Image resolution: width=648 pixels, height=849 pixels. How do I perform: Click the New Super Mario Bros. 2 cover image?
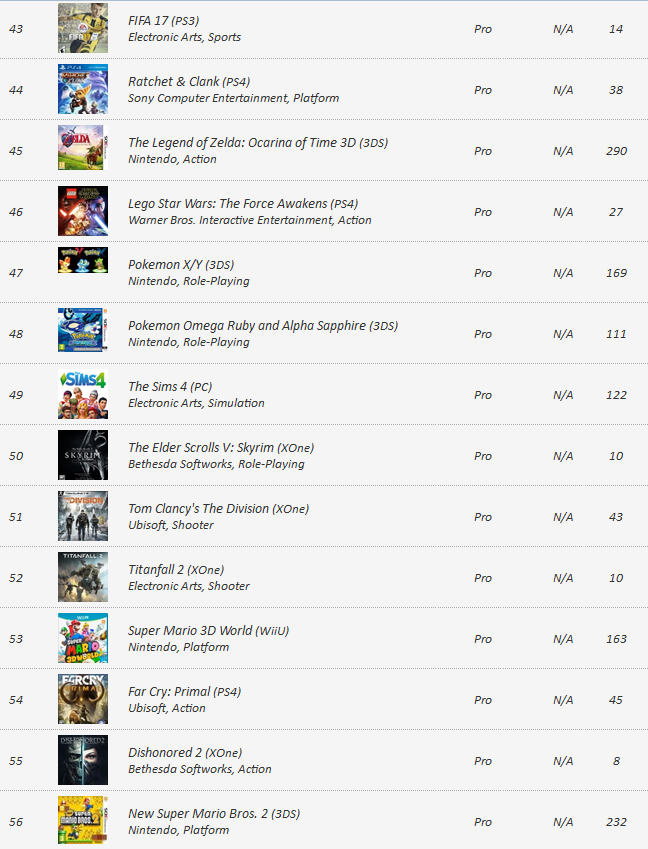click(x=83, y=820)
